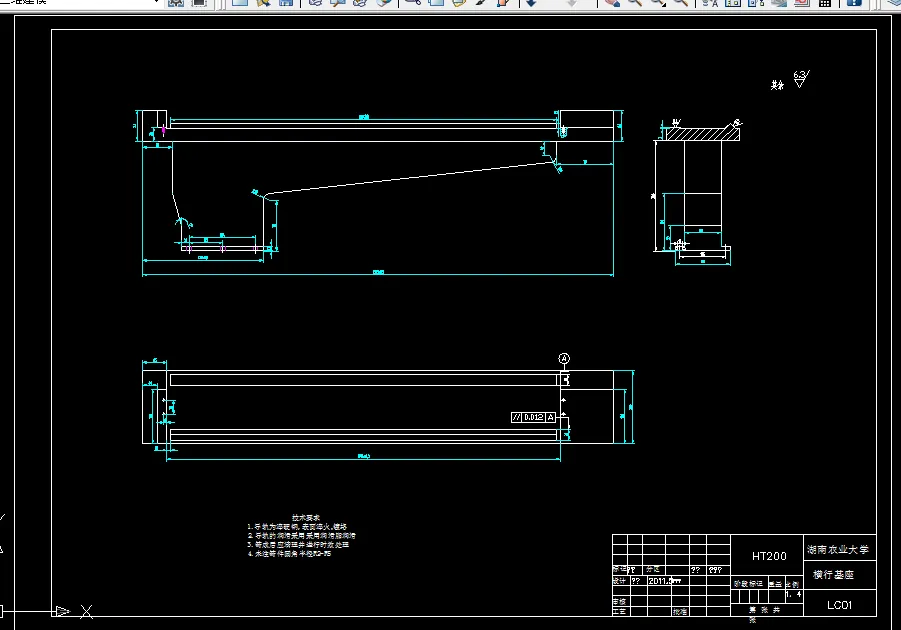Open the Sheet Set Manager icon

(x=779, y=3)
